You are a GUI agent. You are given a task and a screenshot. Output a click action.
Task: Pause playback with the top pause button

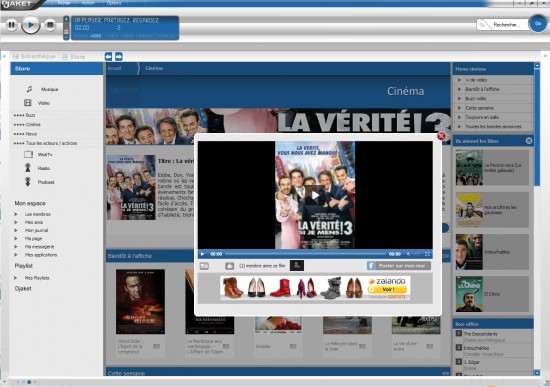[x=12, y=25]
